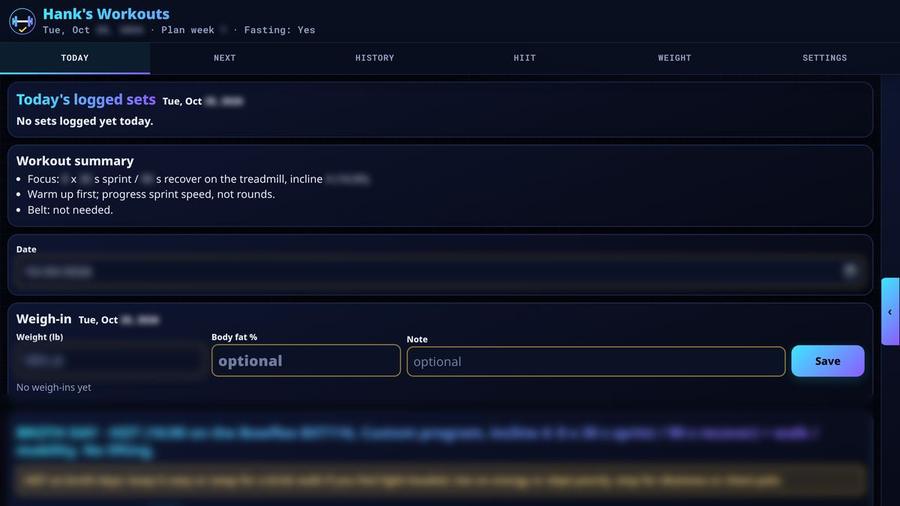Open the WEIGHT tab

674,58
